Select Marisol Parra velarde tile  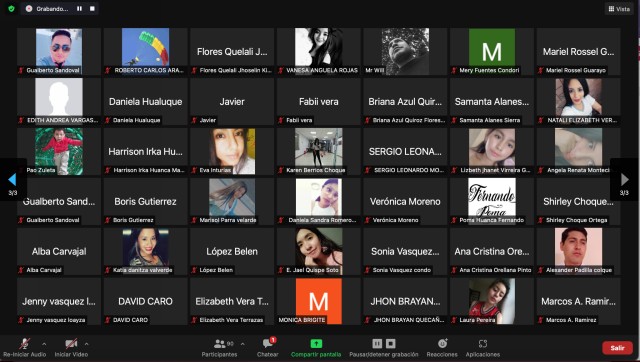[x=232, y=202]
